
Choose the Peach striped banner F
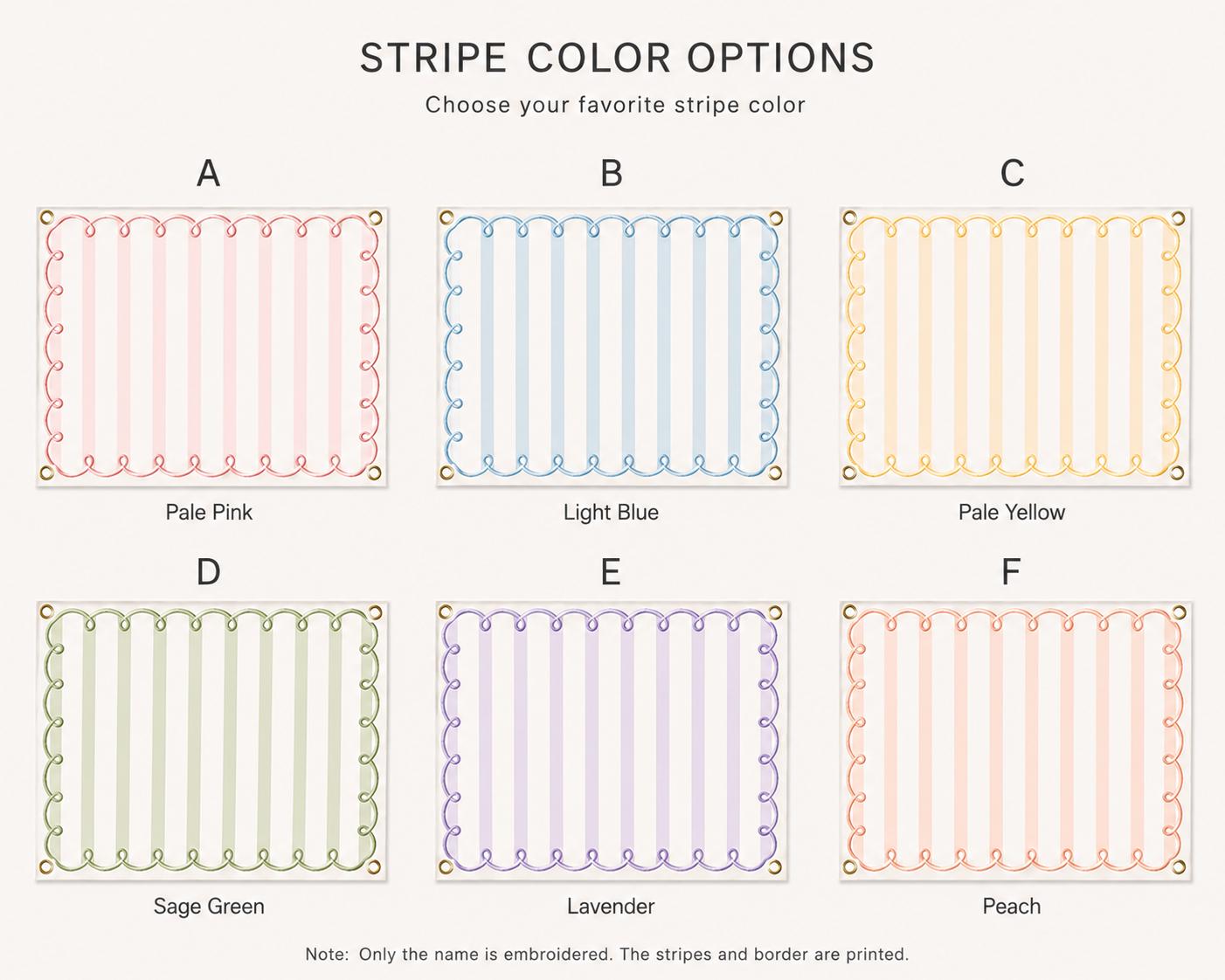click(x=1015, y=741)
